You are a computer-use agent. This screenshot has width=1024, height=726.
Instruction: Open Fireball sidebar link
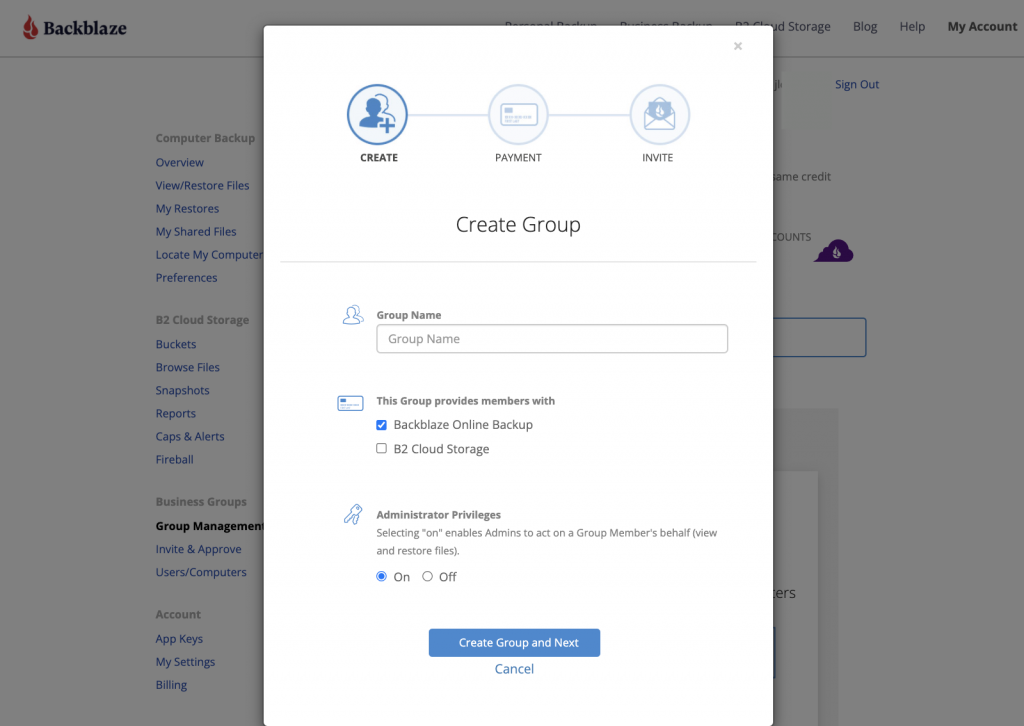pos(174,460)
